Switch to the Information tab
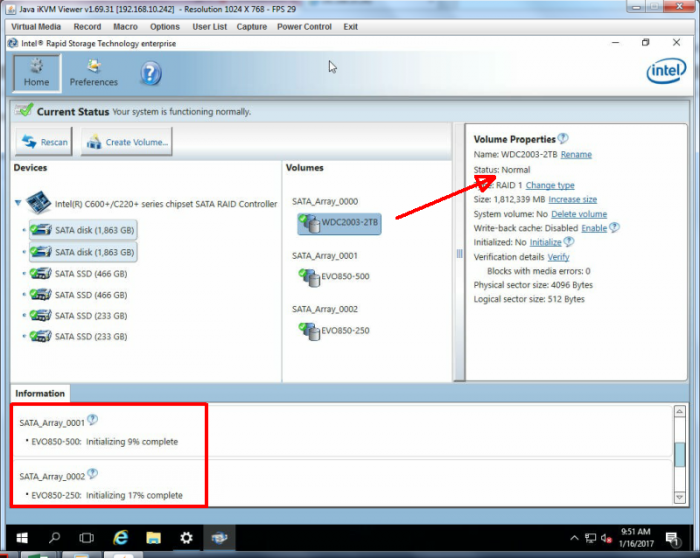700x558 pixels. coord(40,393)
